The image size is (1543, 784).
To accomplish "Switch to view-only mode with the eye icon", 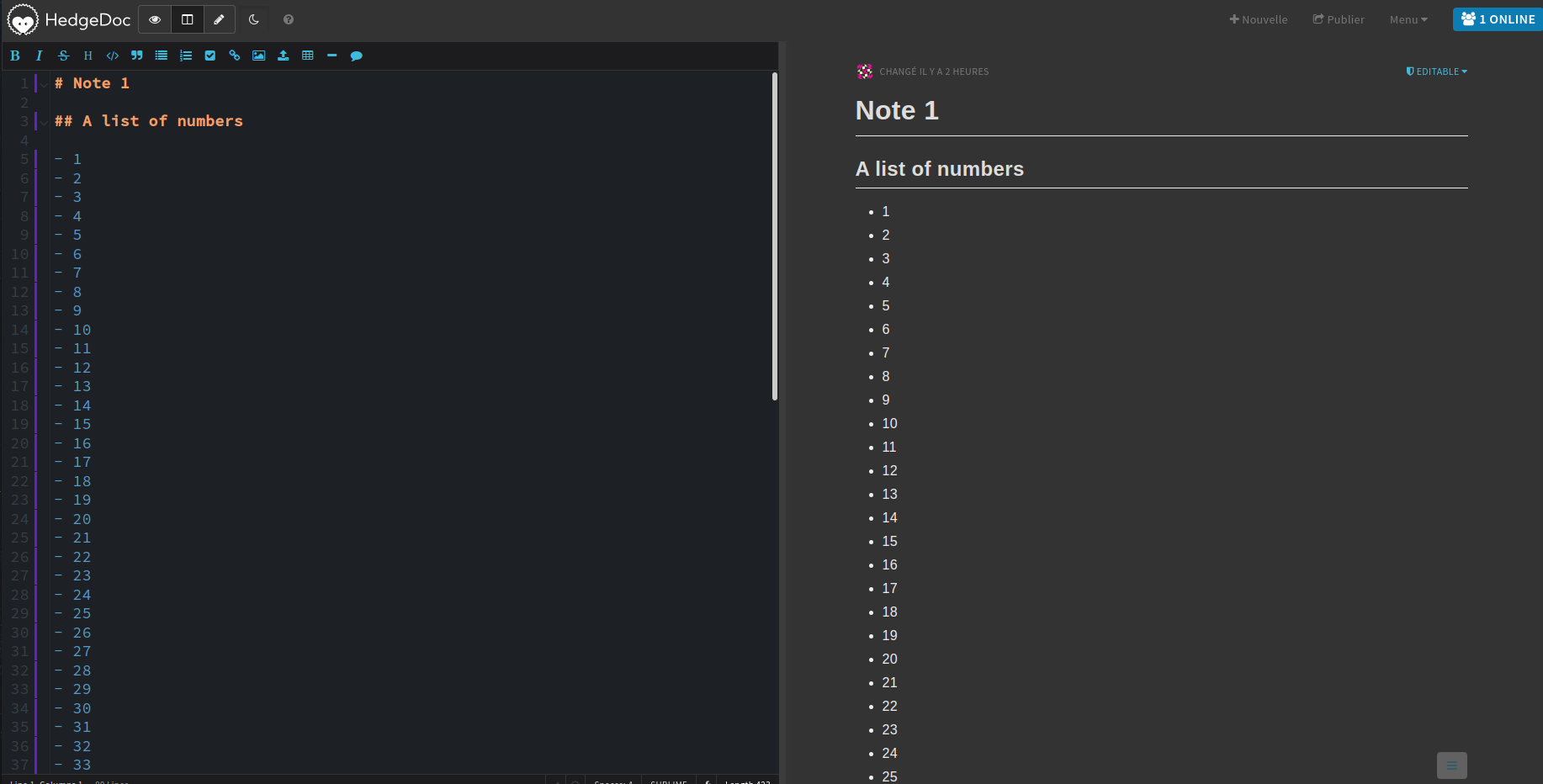I will [x=155, y=19].
